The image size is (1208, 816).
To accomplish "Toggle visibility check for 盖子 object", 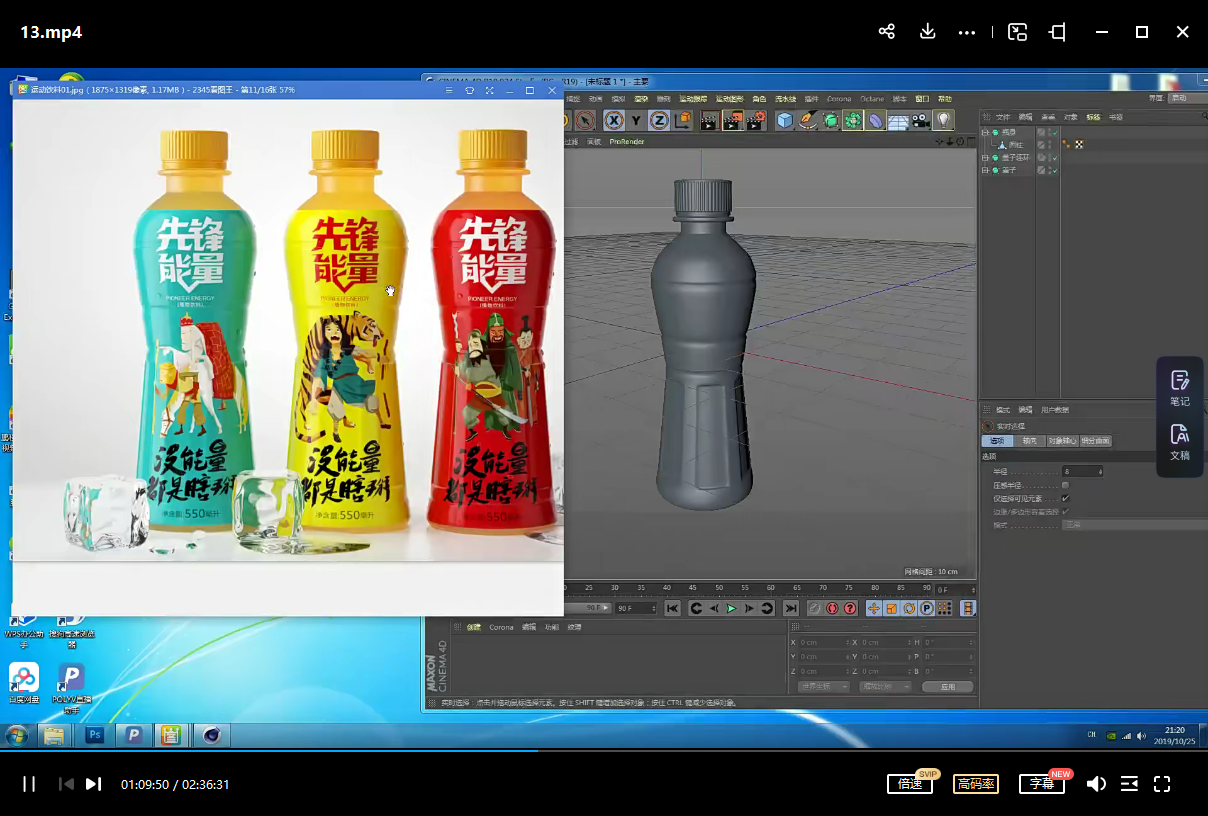I will click(x=1054, y=171).
